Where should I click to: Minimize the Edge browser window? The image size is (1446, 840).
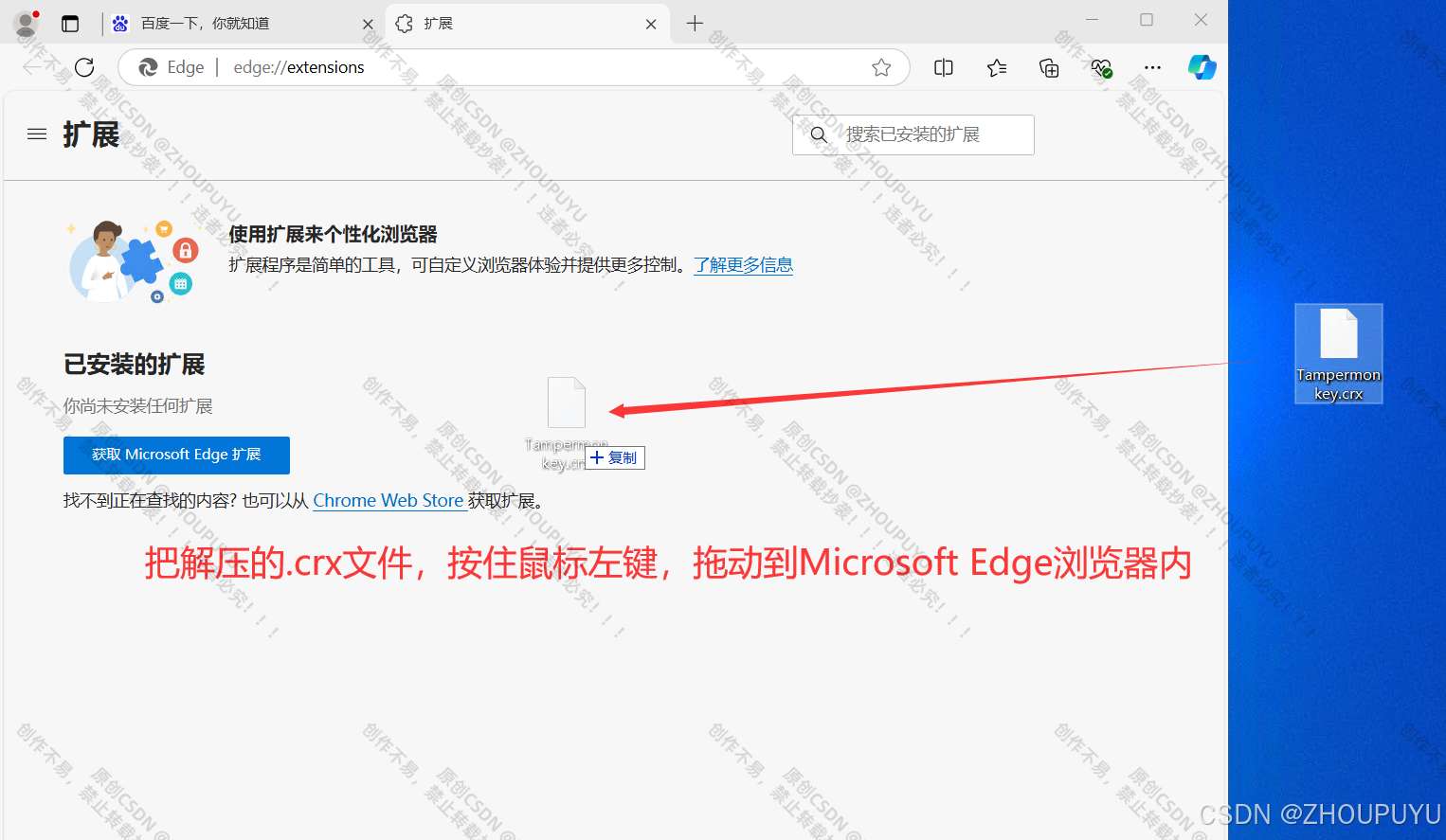click(x=1092, y=20)
